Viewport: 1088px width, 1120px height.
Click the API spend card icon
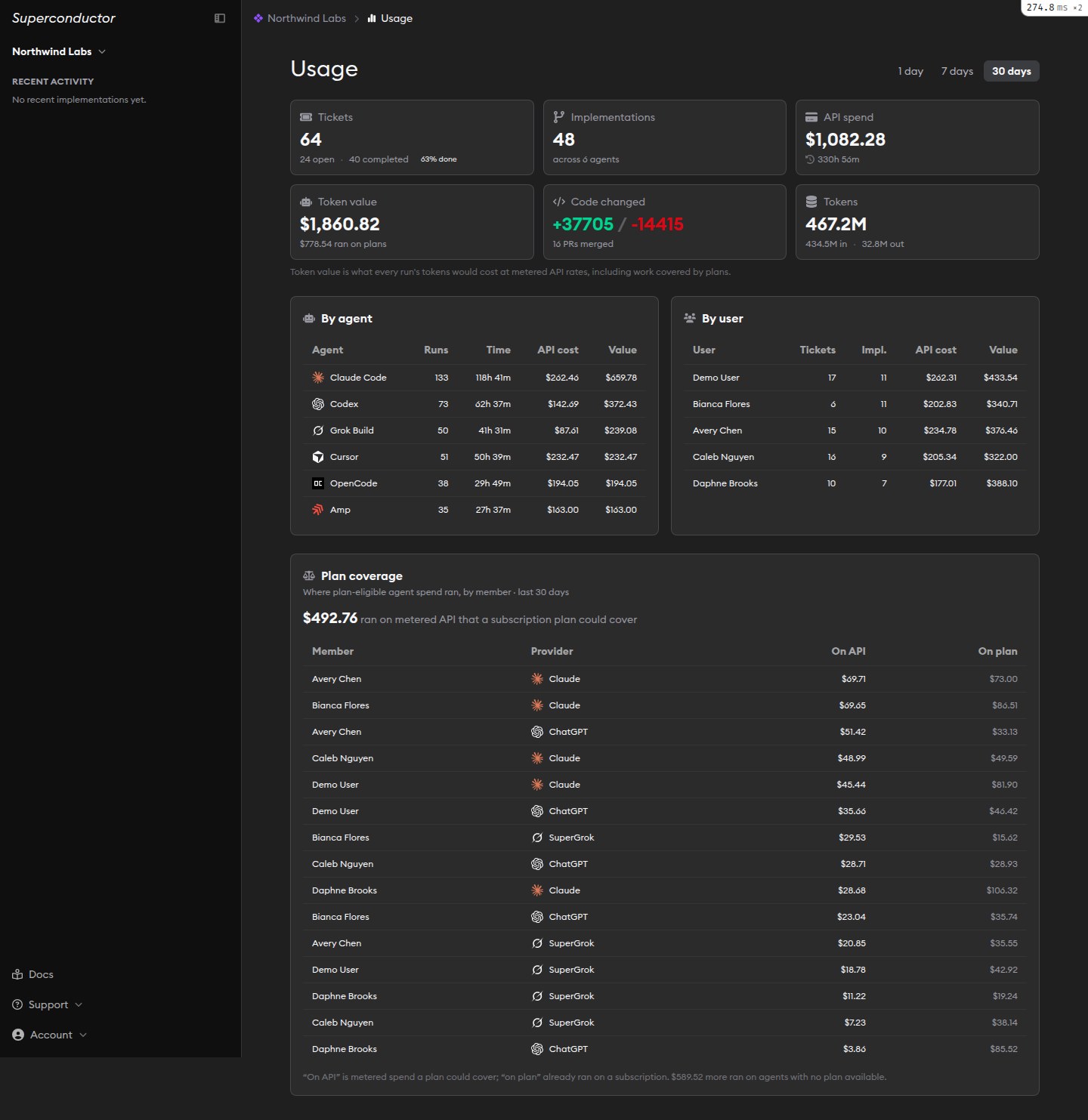pyautogui.click(x=811, y=117)
